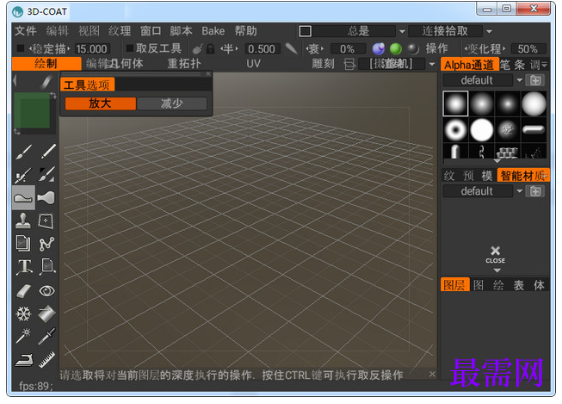Open the 连接拾取 dropdown
Viewport: 562px width, 404px height.
click(489, 32)
